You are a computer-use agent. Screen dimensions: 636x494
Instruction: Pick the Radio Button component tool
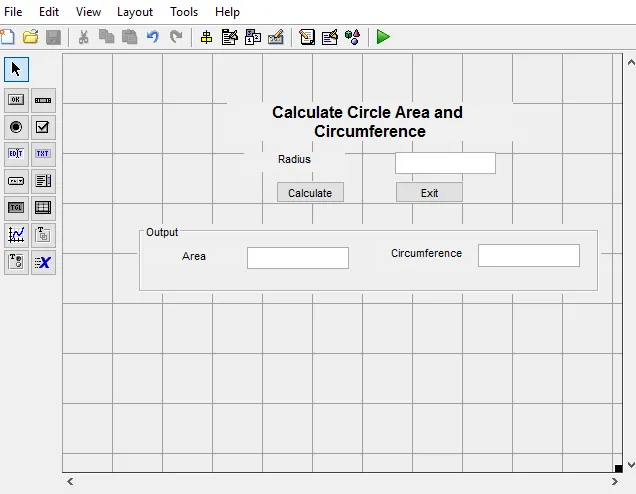coord(16,127)
